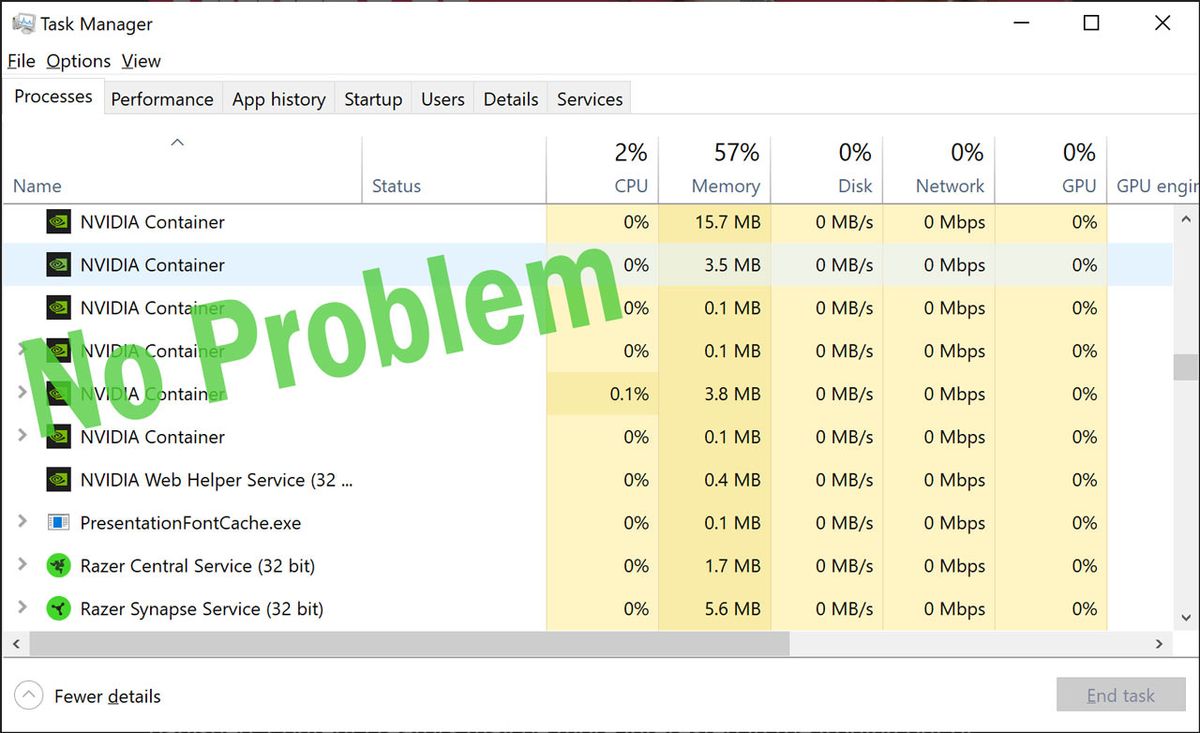Sort processes by GPU column header
Viewport: 1200px width, 733px height.
pos(1051,168)
